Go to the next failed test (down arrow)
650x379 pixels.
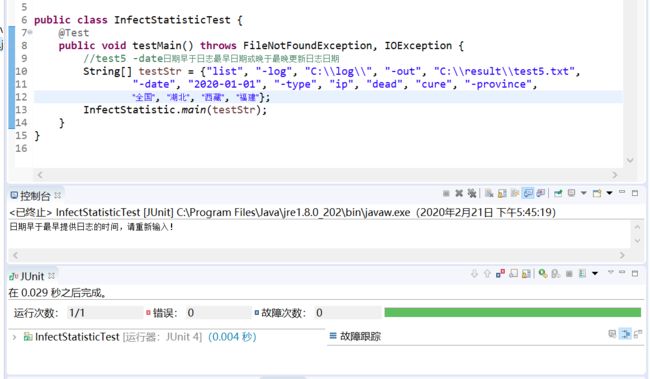click(474, 274)
